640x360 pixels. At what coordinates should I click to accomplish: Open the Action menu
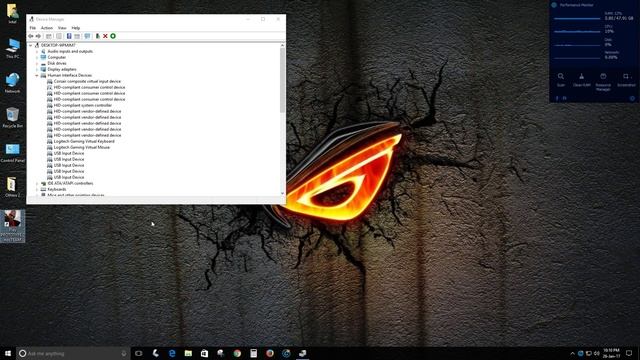(47, 28)
